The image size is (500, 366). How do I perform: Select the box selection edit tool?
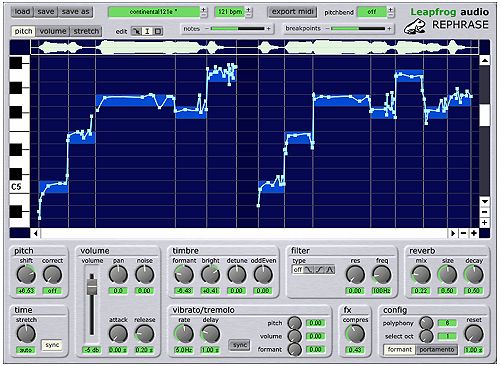pos(158,31)
